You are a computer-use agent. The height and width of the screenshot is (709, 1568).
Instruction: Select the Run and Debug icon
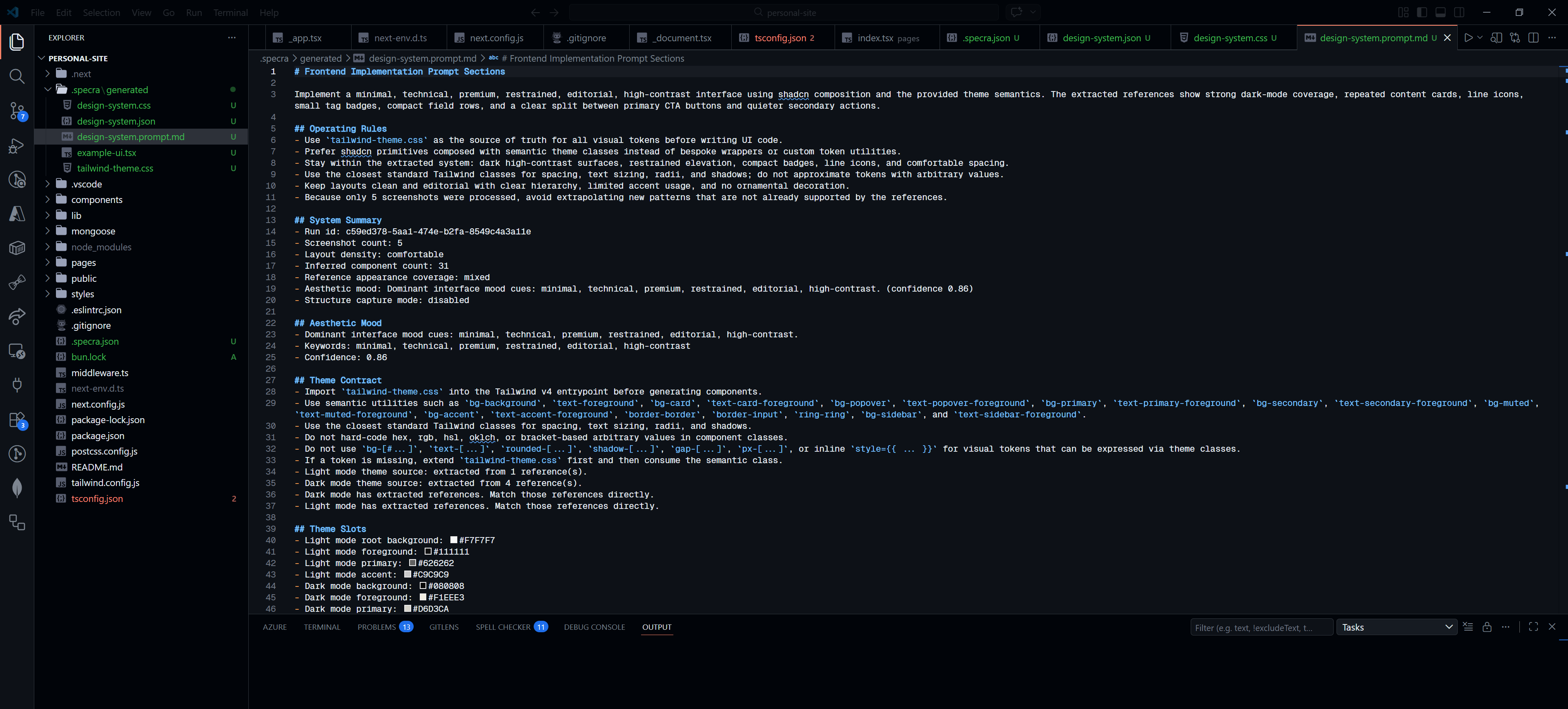(16, 145)
